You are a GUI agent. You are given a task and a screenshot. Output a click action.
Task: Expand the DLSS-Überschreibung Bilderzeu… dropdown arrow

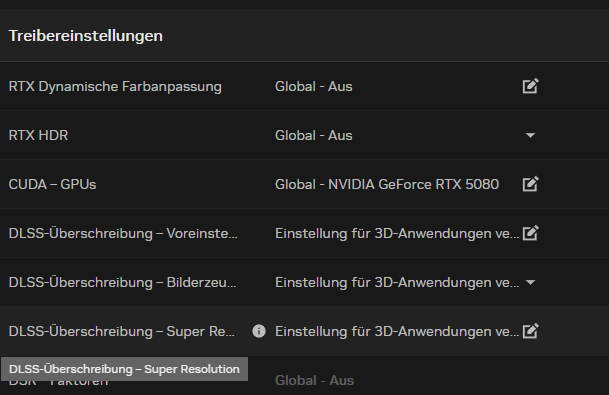(530, 282)
